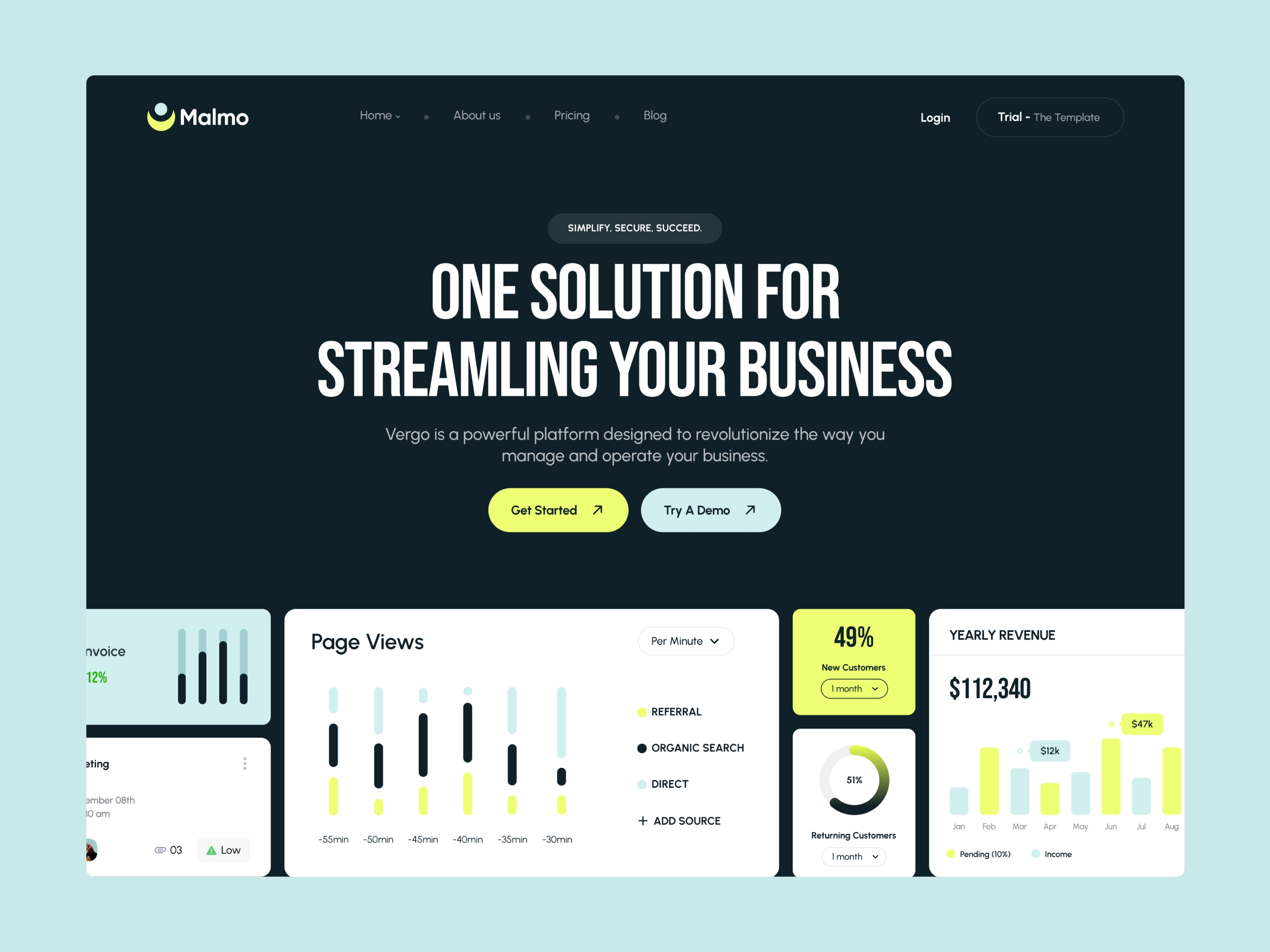This screenshot has width=1270, height=952.
Task: Open the Home navigation dropdown
Action: click(380, 115)
